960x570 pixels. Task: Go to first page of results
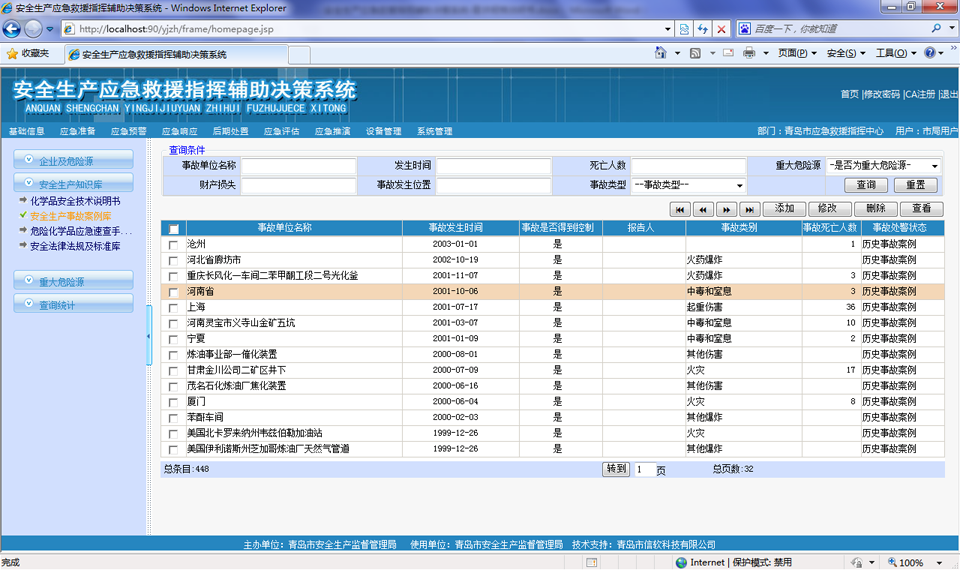(x=680, y=209)
